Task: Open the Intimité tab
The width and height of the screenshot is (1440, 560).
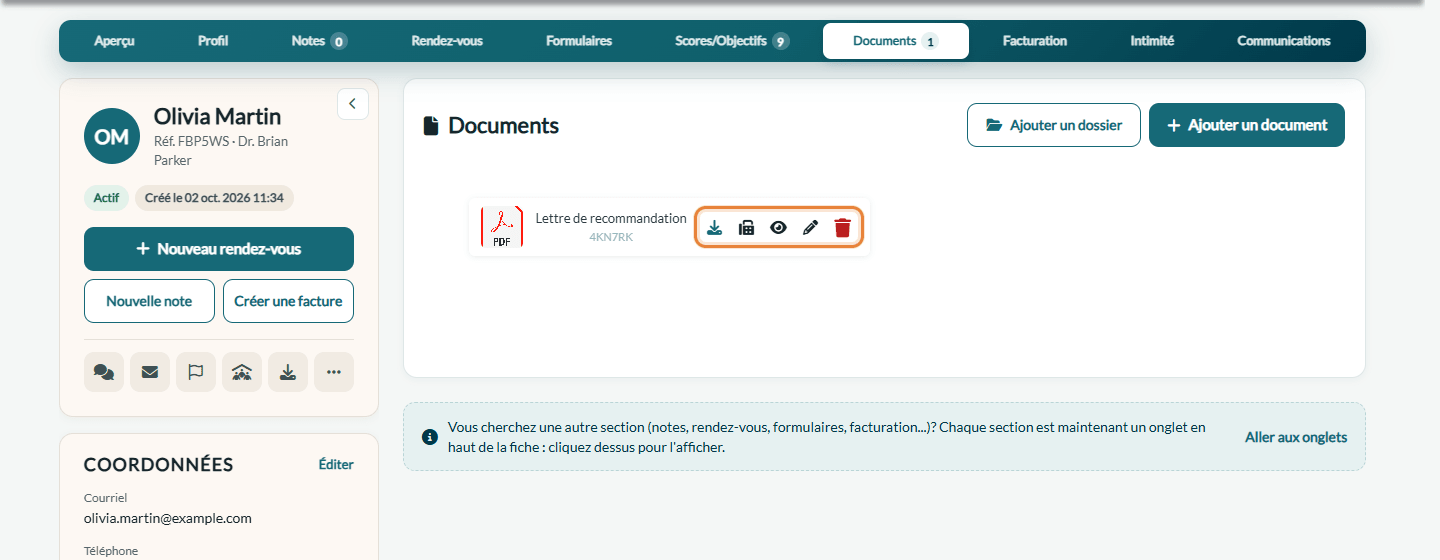Action: click(1152, 41)
